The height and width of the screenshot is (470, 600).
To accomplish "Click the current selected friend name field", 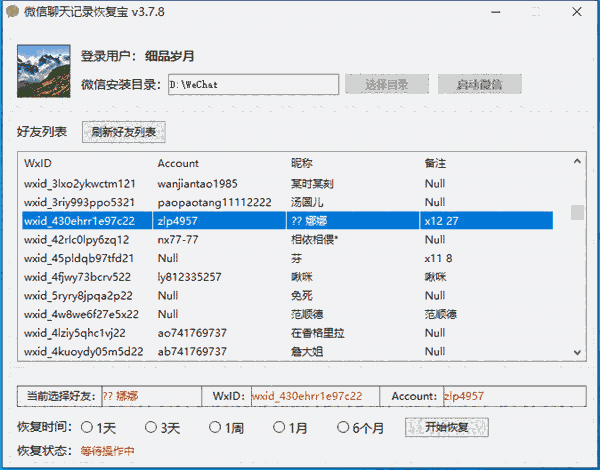I will [152, 396].
